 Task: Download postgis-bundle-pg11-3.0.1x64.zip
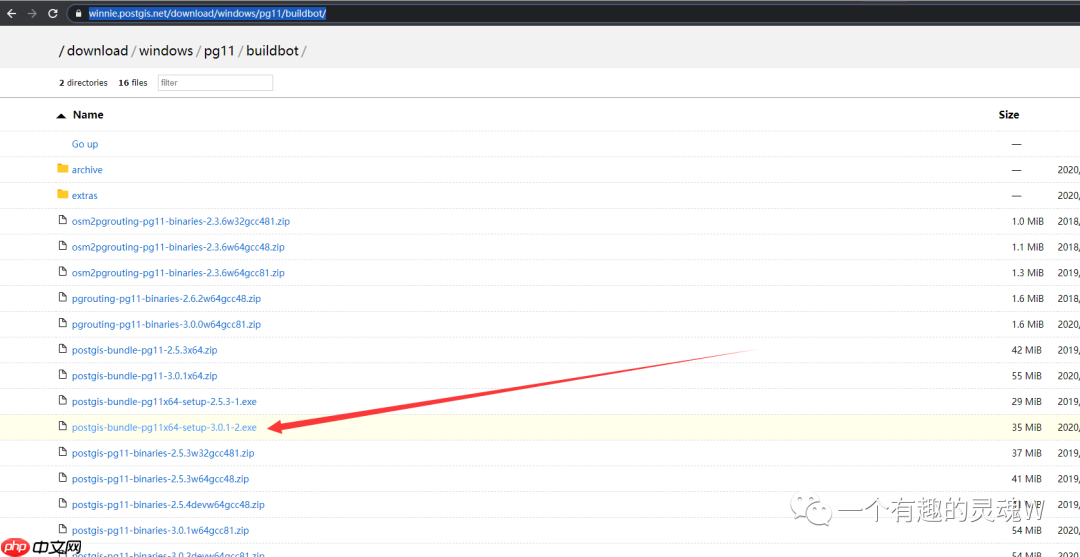point(145,376)
